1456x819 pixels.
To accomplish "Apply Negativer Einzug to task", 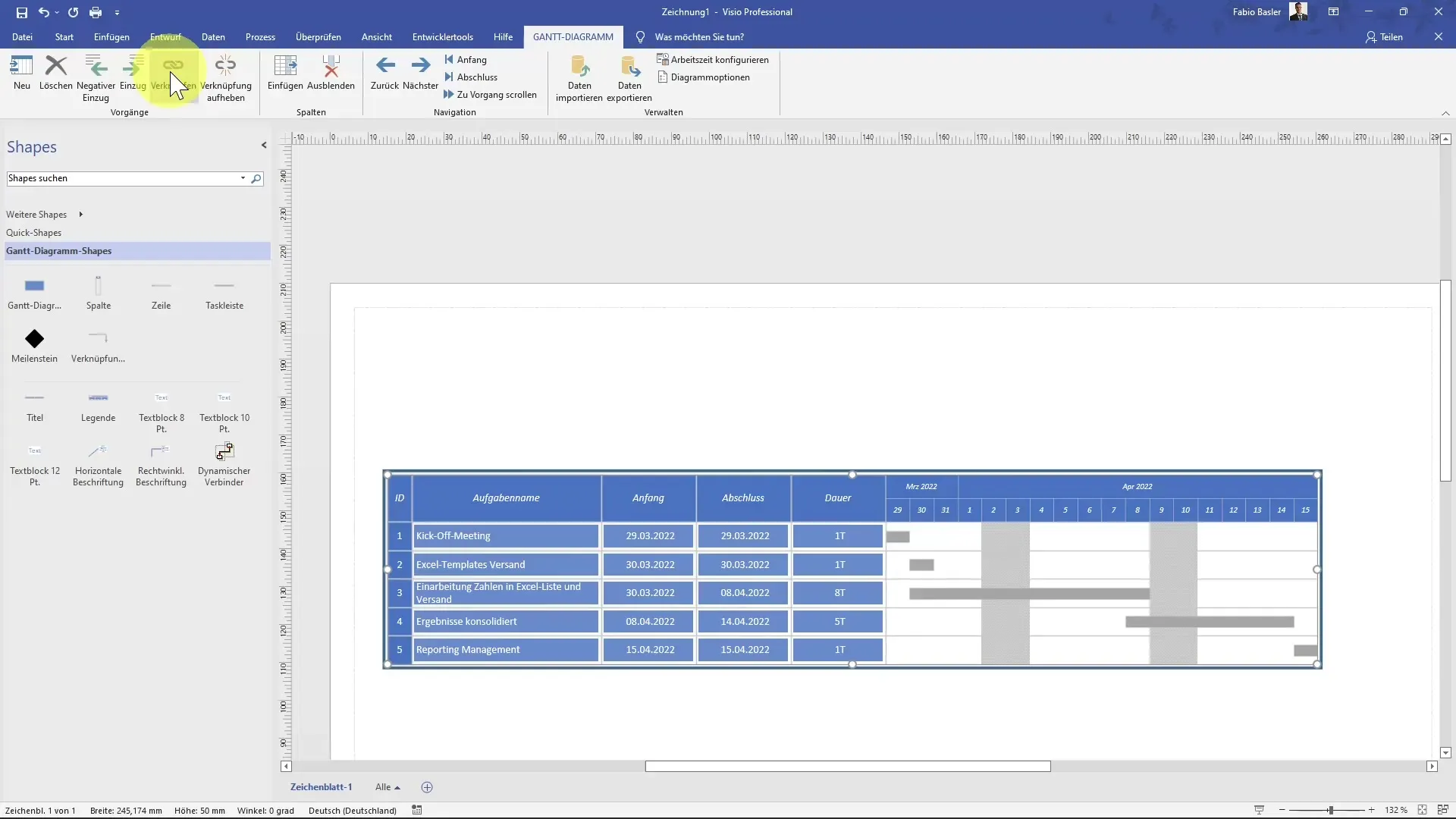I will tap(96, 78).
